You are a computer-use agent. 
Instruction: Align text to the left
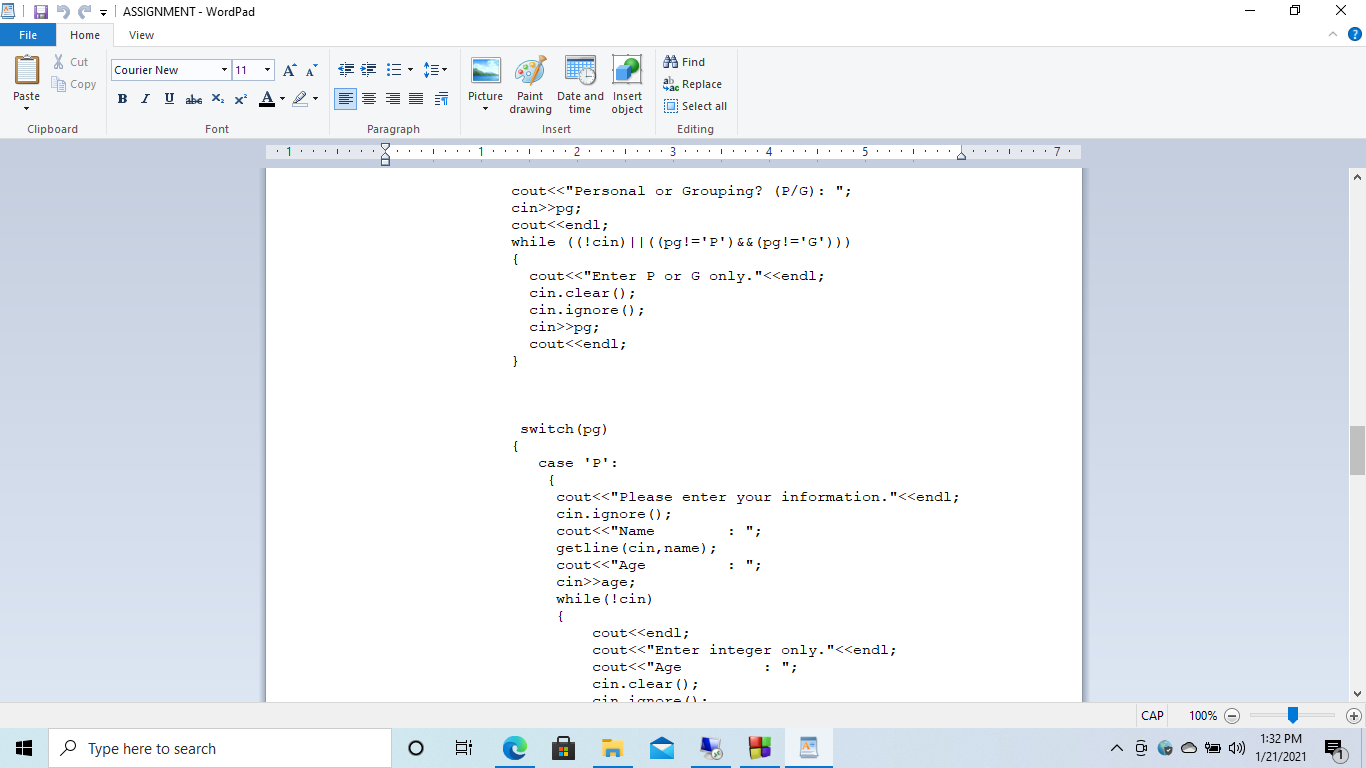[x=345, y=99]
